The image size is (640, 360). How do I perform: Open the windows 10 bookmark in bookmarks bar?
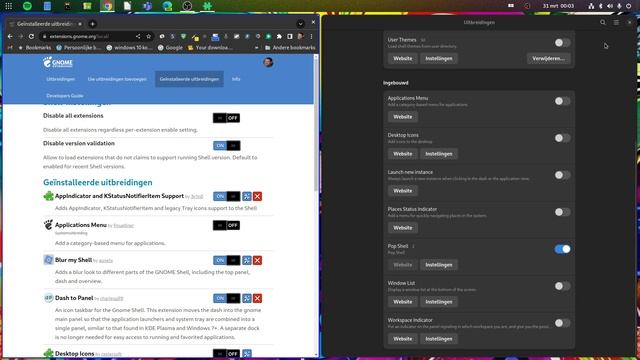click(x=129, y=48)
